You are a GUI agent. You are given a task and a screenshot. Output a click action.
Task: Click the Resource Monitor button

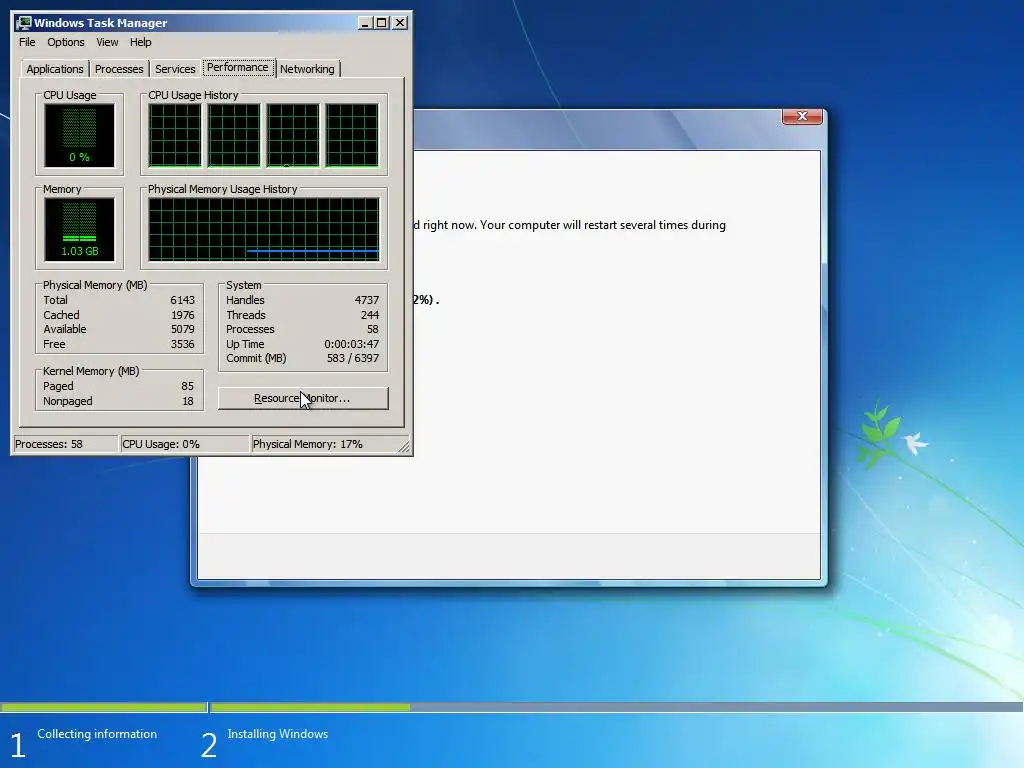click(303, 398)
